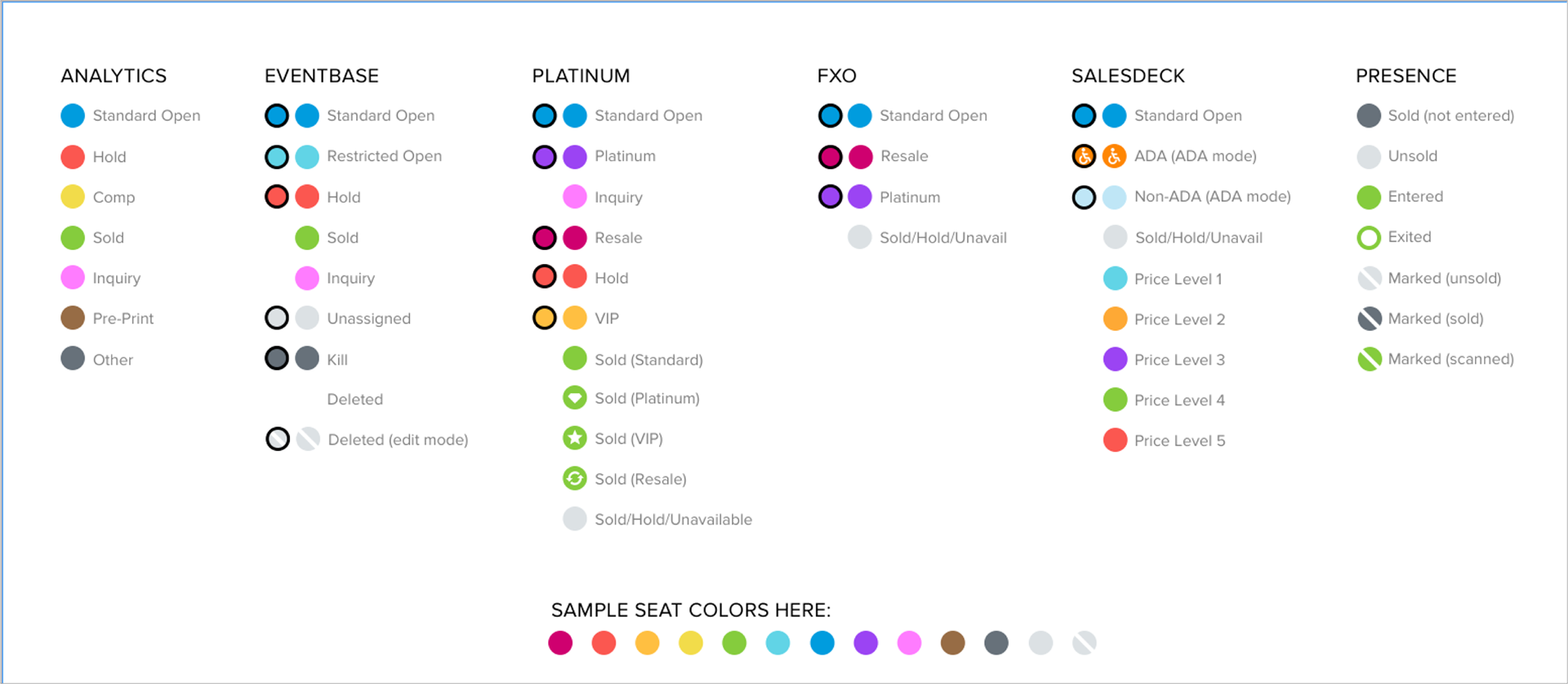The image size is (1568, 684).
Task: Click the 'Other' label in Analytics
Action: [113, 360]
